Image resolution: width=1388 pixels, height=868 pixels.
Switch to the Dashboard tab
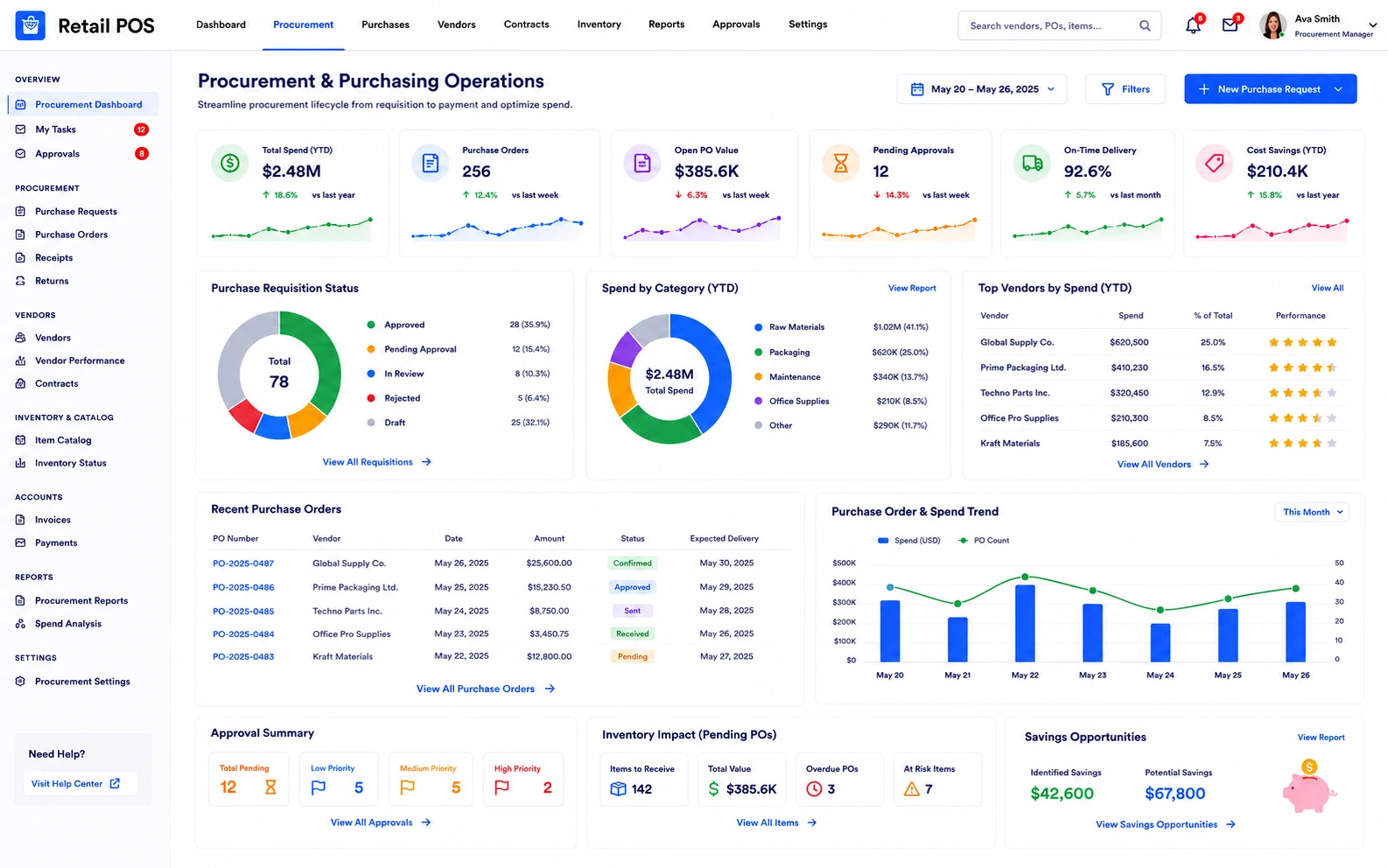(x=221, y=24)
